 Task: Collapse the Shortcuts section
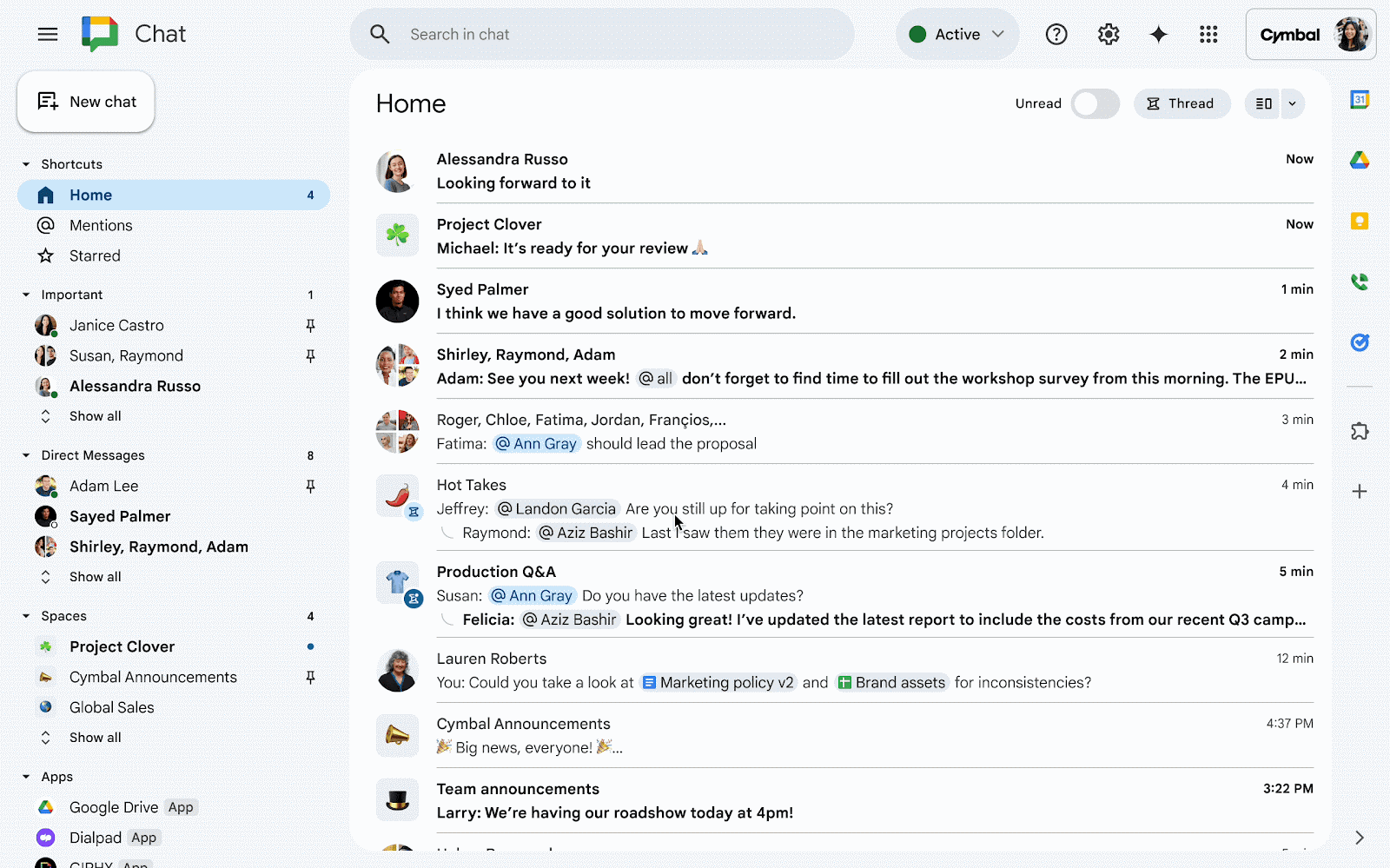(26, 164)
